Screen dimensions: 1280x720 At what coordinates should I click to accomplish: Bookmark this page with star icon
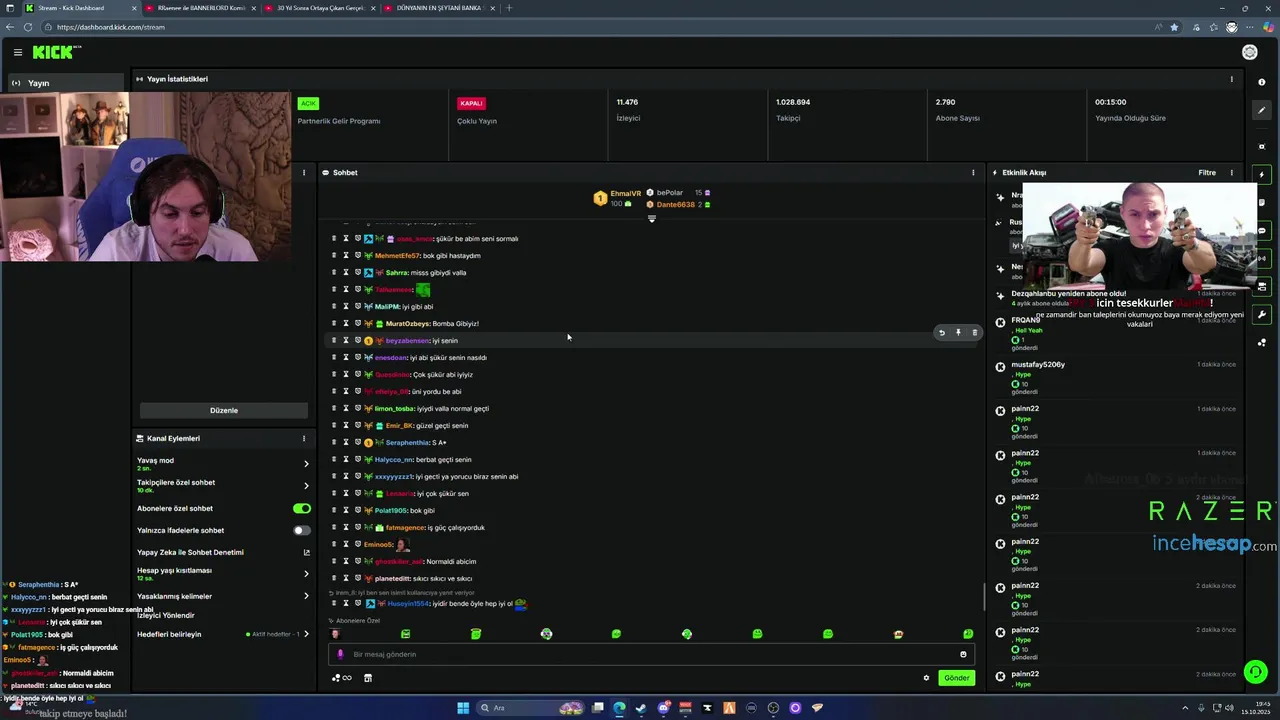[x=1174, y=27]
